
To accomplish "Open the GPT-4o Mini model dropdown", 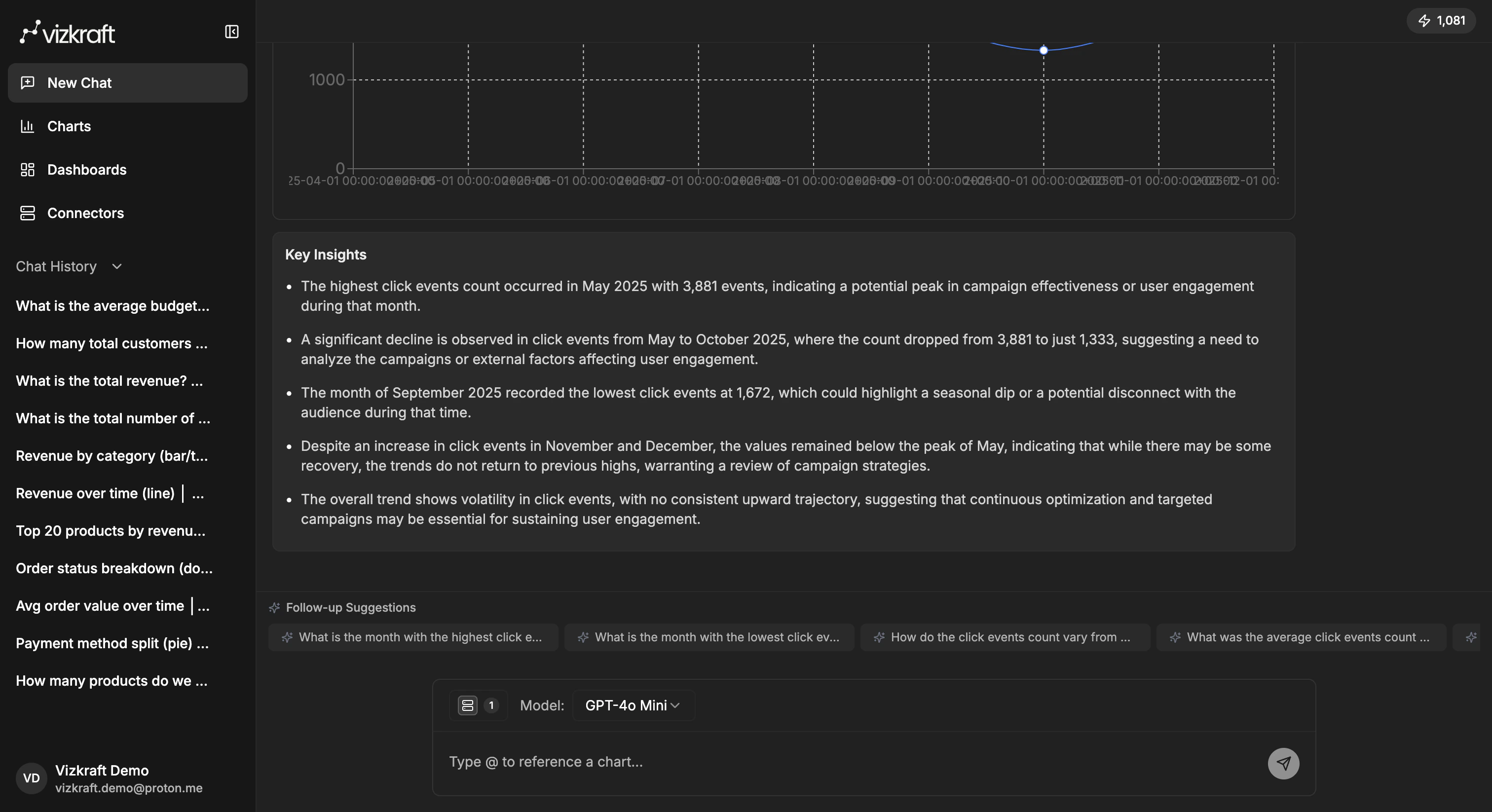I will (x=633, y=705).
